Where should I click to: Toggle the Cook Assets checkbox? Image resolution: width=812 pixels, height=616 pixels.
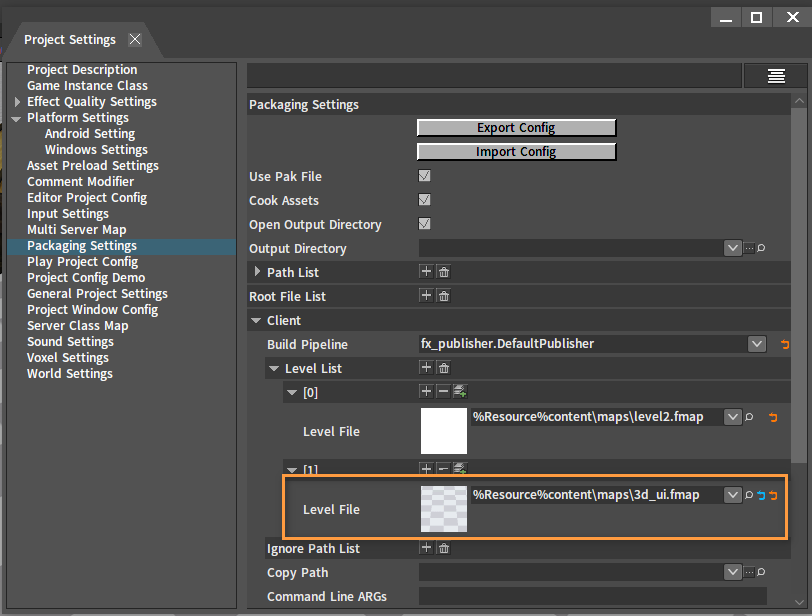click(424, 200)
